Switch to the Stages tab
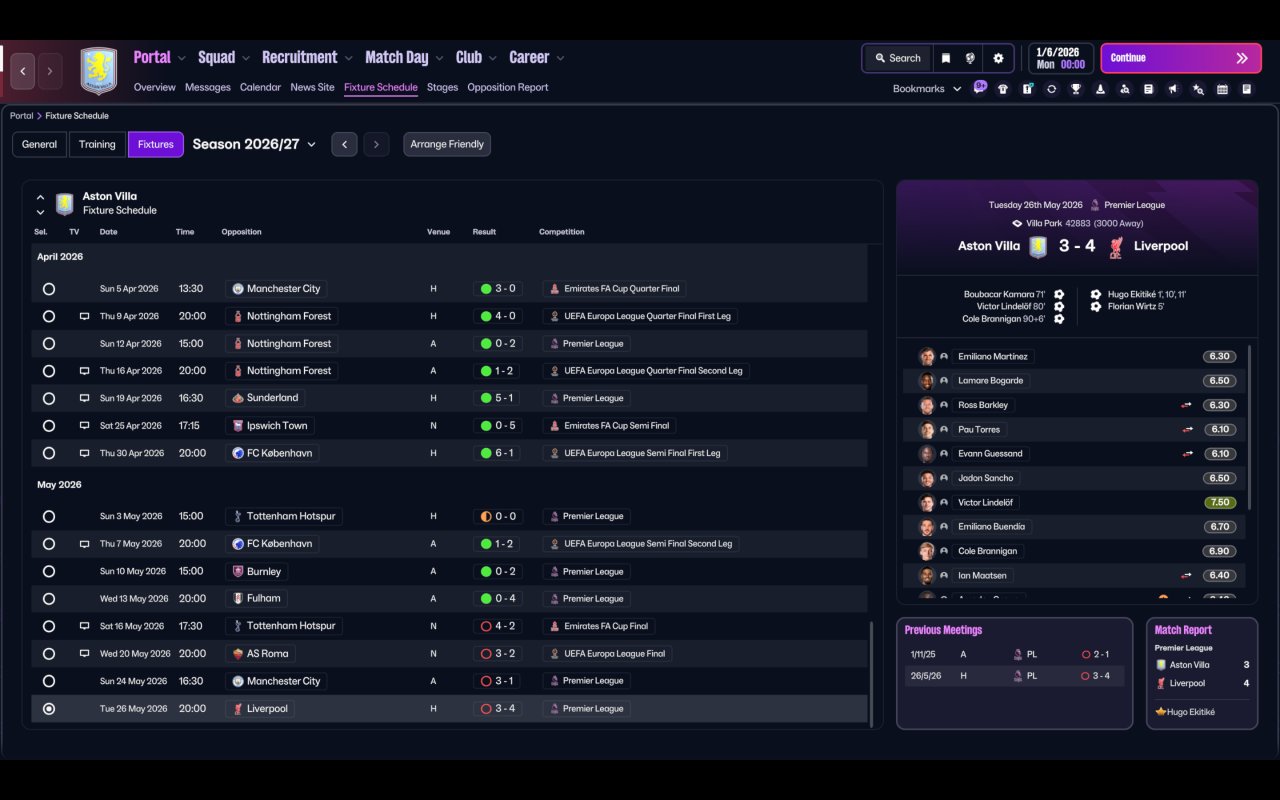 point(442,87)
